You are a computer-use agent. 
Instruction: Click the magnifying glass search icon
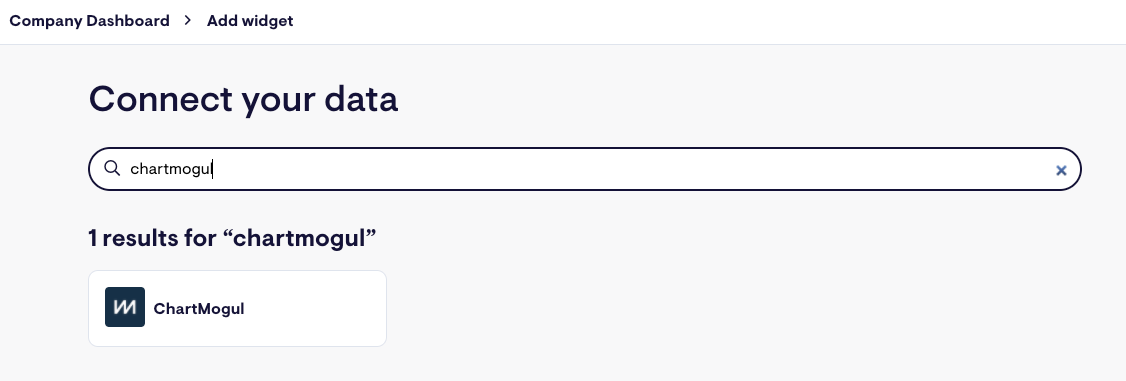[x=112, y=168]
